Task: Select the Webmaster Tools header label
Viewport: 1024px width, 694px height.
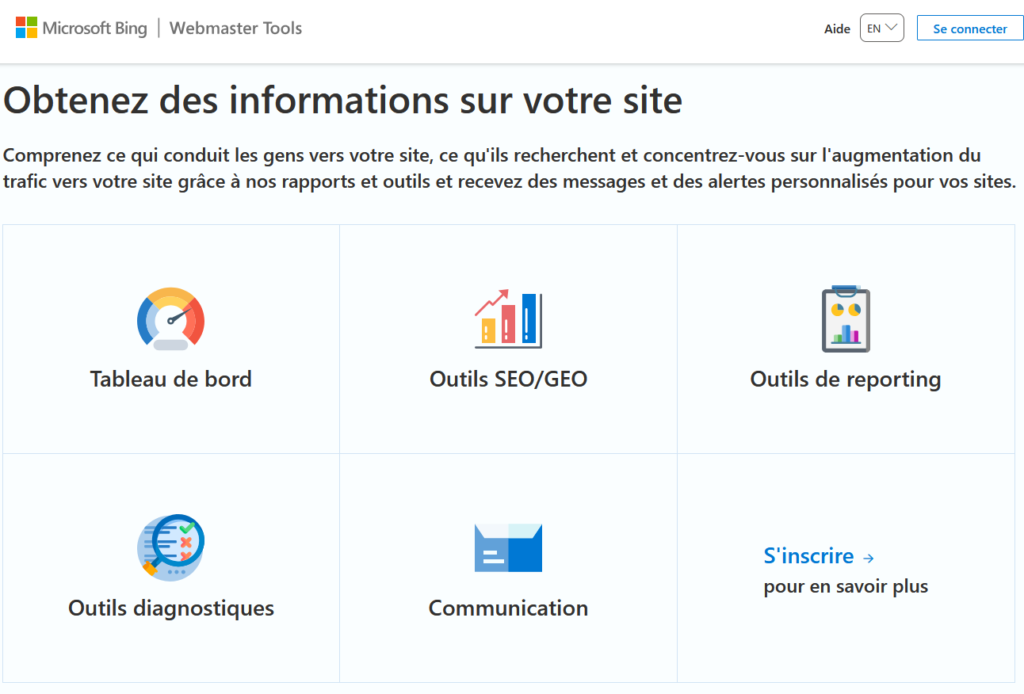Action: pyautogui.click(x=235, y=28)
